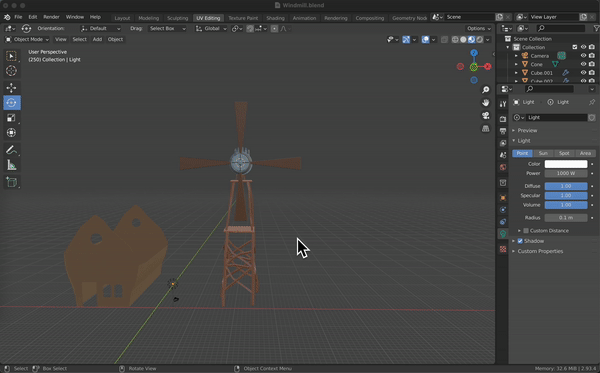Hide Cone in viewport via eye icon
This screenshot has width=600, height=373.
(x=584, y=64)
